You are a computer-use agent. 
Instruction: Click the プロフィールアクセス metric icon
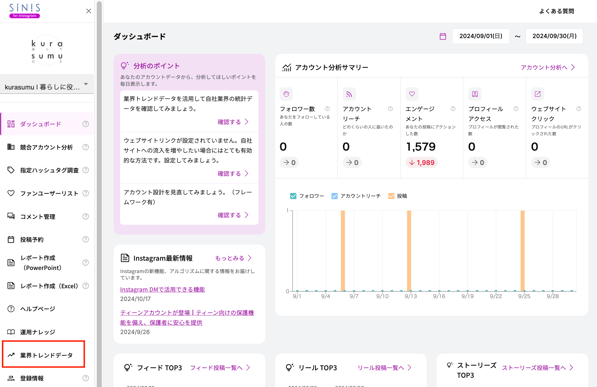[x=475, y=94]
